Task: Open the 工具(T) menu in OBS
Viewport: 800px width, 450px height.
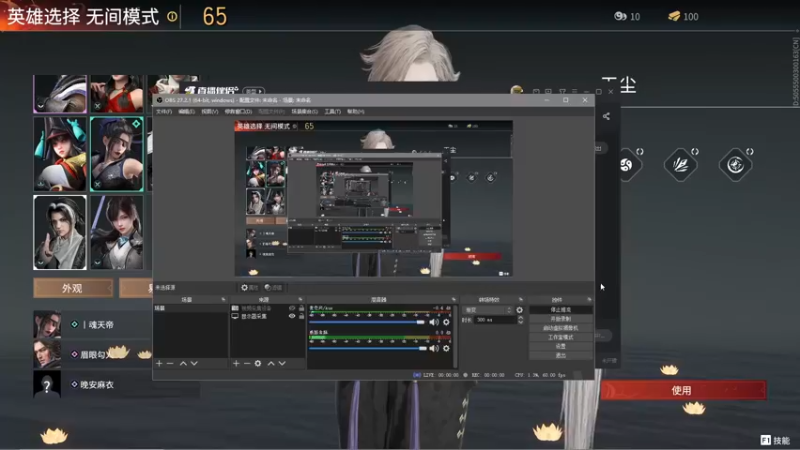Action: (x=333, y=111)
